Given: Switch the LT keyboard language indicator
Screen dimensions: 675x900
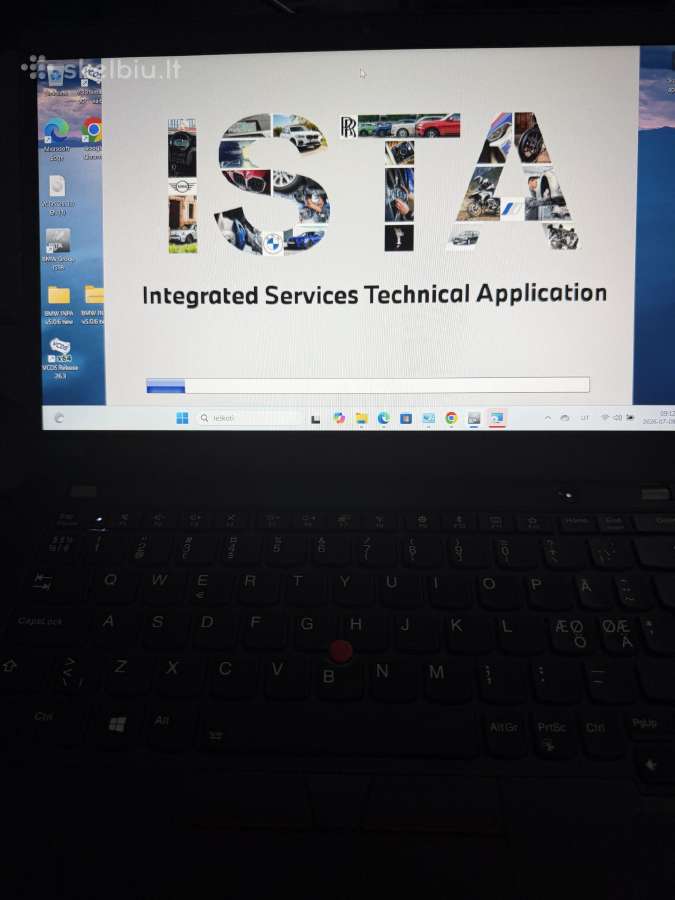Looking at the screenshot, I should point(584,417).
